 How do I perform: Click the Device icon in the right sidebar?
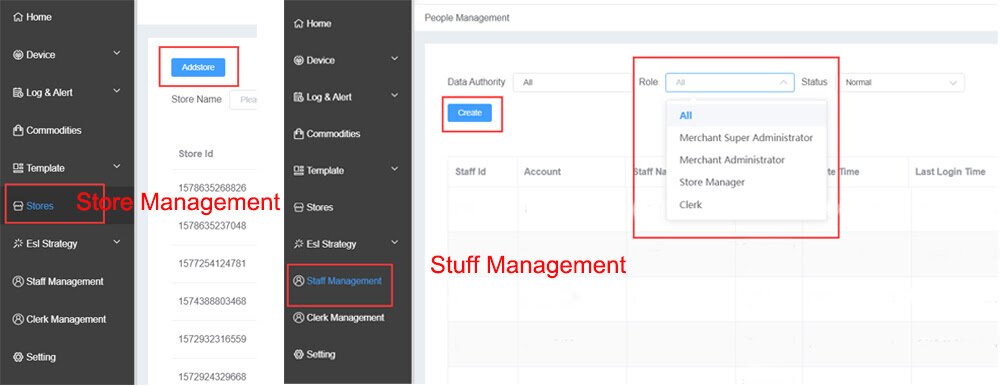click(298, 61)
